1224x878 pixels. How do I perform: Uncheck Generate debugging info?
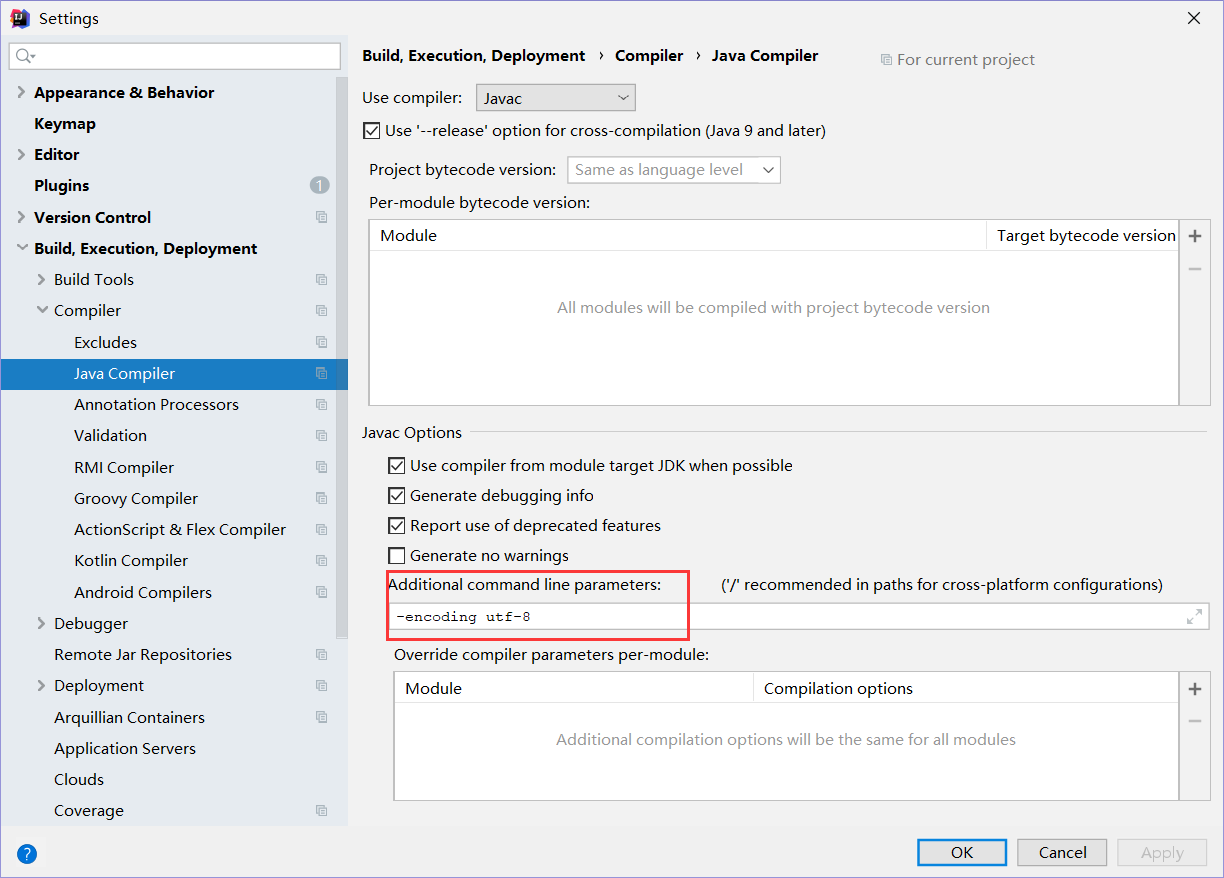tap(397, 496)
